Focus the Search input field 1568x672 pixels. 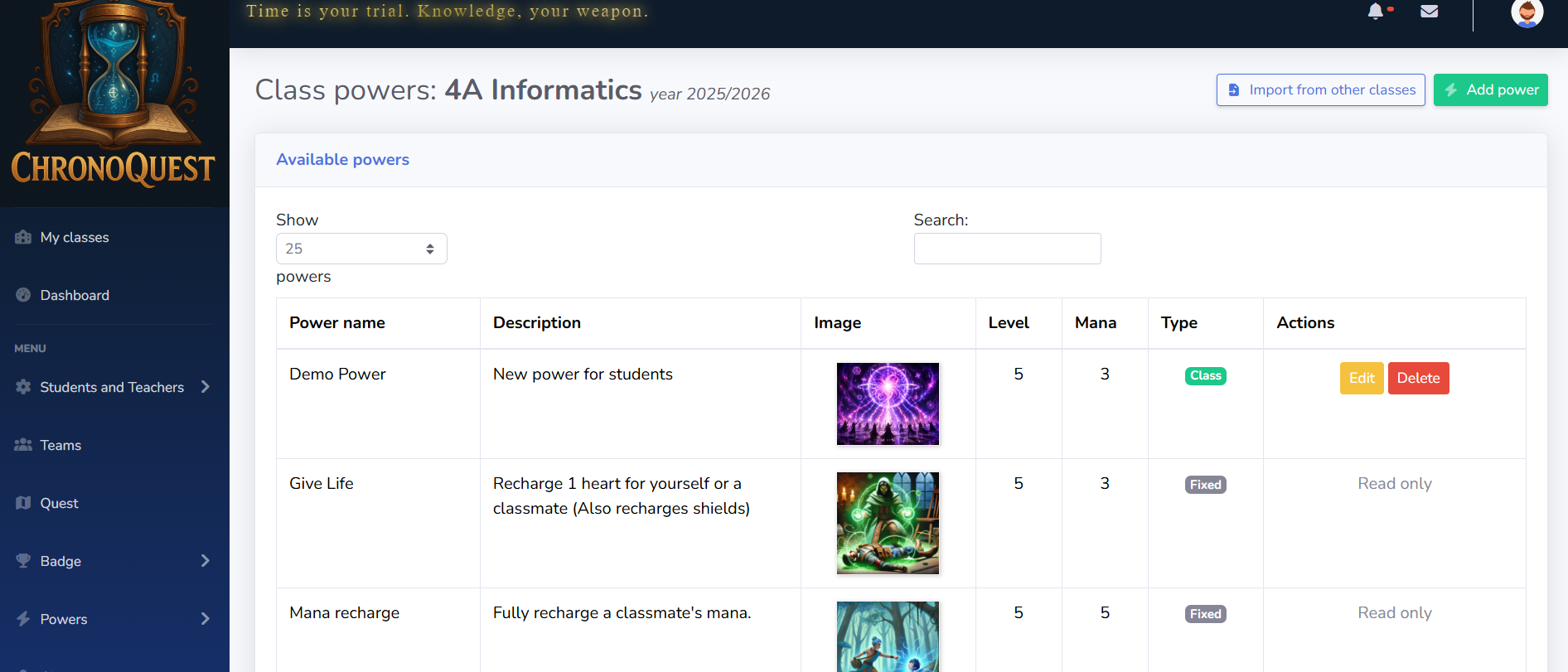tap(1008, 249)
